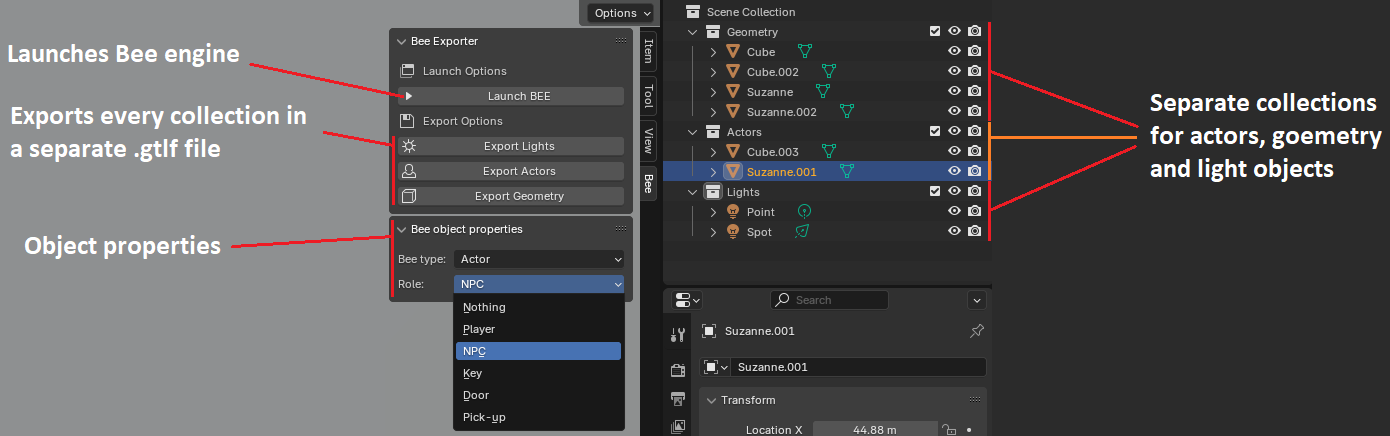Click the lock icon for Location X
The width and height of the screenshot is (1390, 436).
click(950, 430)
